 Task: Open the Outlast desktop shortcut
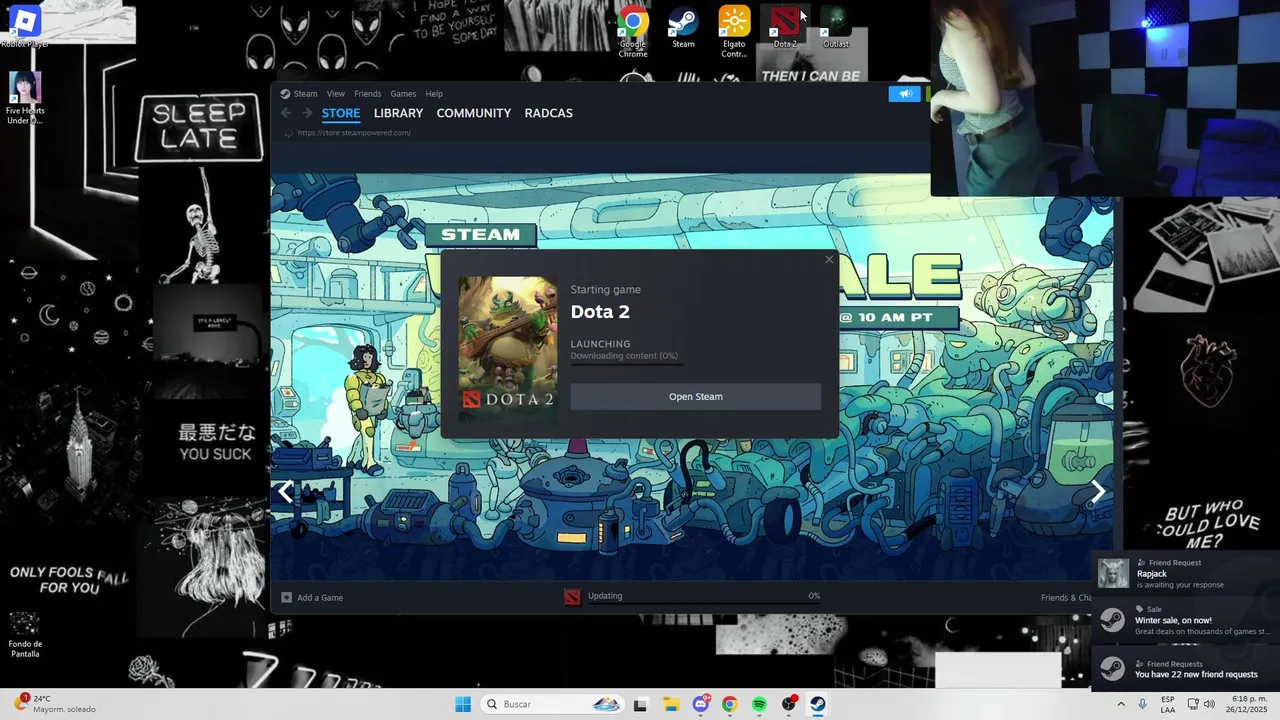pyautogui.click(x=836, y=26)
